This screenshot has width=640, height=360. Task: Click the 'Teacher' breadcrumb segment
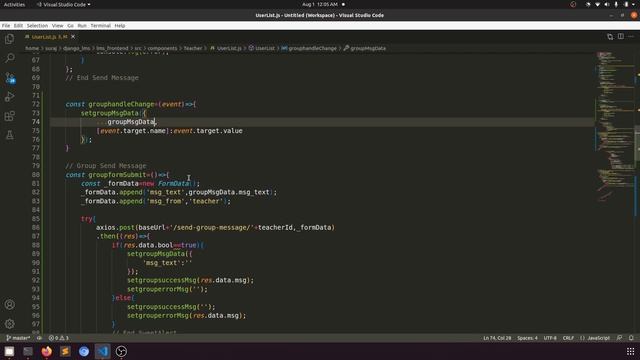point(193,48)
